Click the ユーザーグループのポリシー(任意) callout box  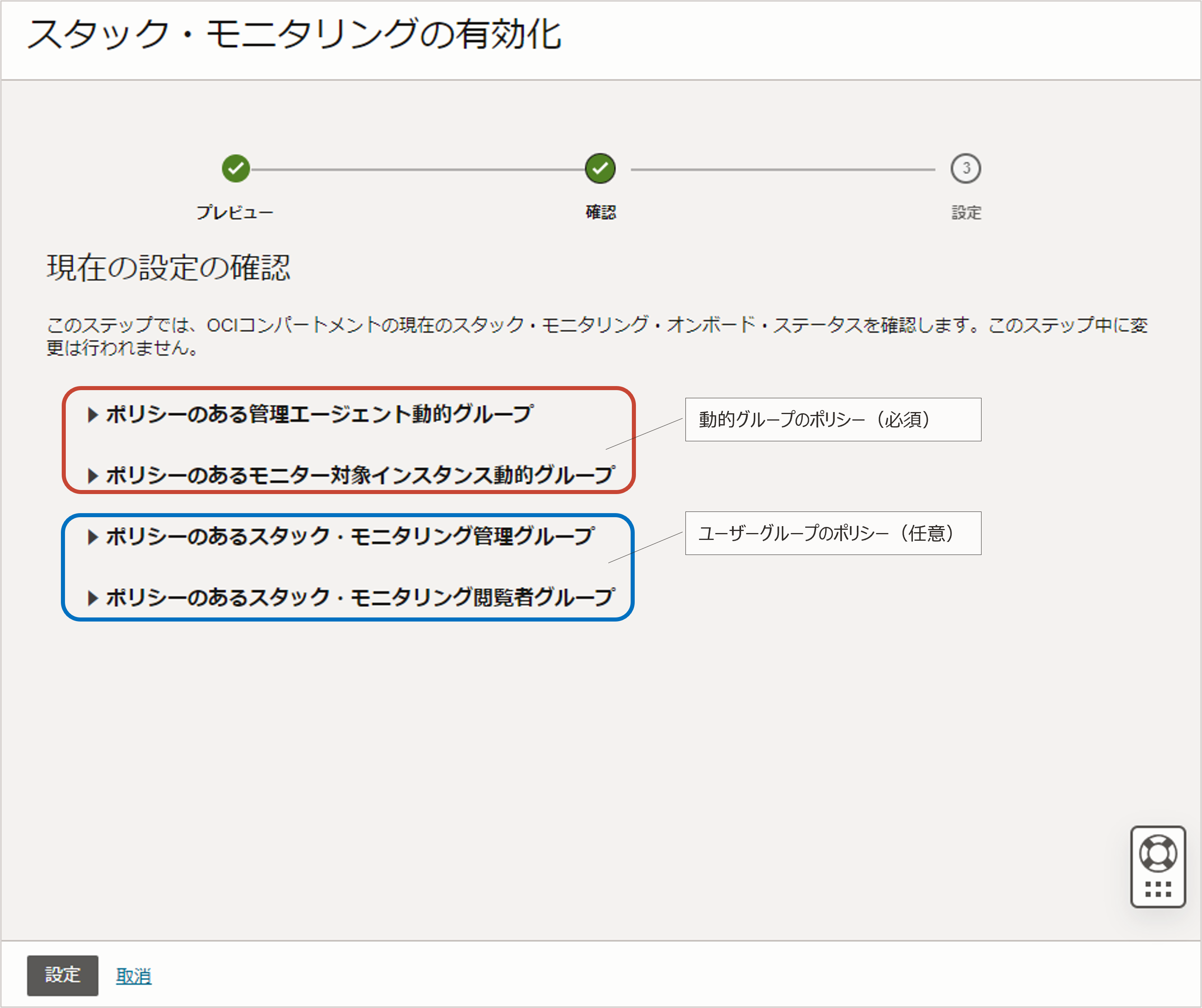pyautogui.click(x=833, y=533)
